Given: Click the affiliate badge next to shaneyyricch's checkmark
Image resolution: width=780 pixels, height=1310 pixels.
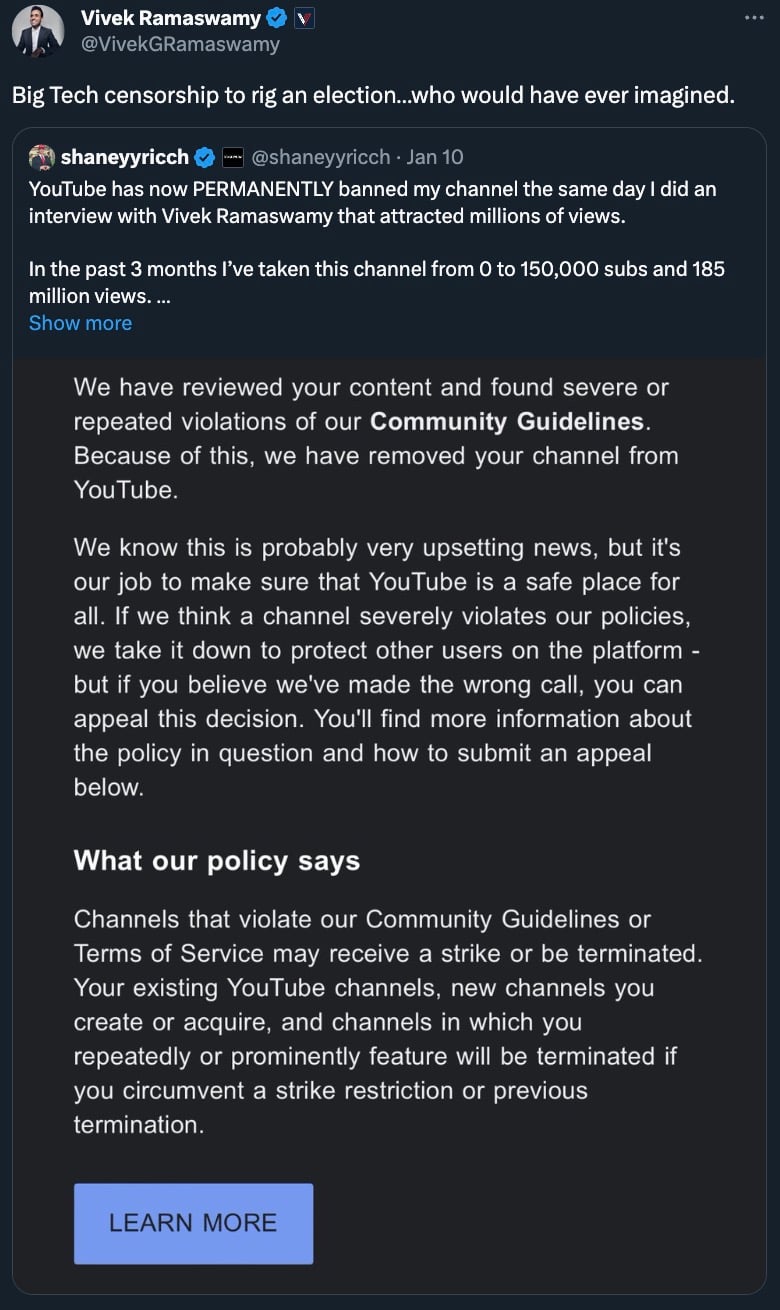Looking at the screenshot, I should click(232, 157).
